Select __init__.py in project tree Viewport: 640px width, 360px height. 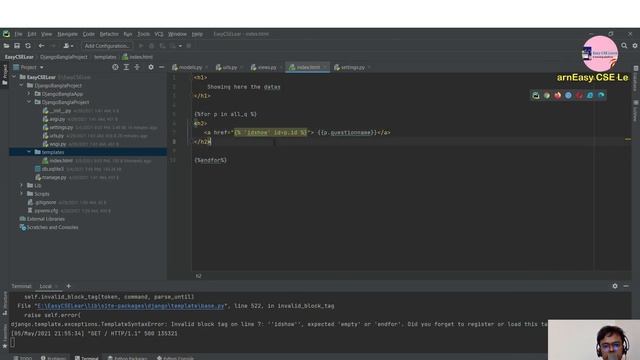click(61, 111)
